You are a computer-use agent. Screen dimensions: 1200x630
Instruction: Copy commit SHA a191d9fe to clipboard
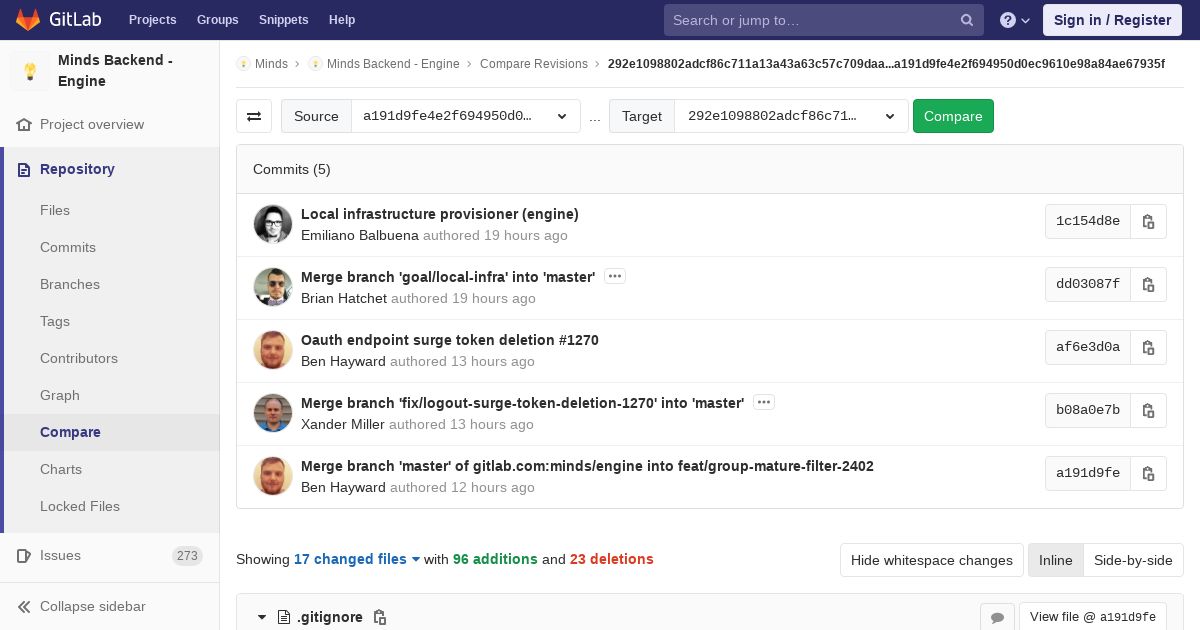click(x=1148, y=474)
